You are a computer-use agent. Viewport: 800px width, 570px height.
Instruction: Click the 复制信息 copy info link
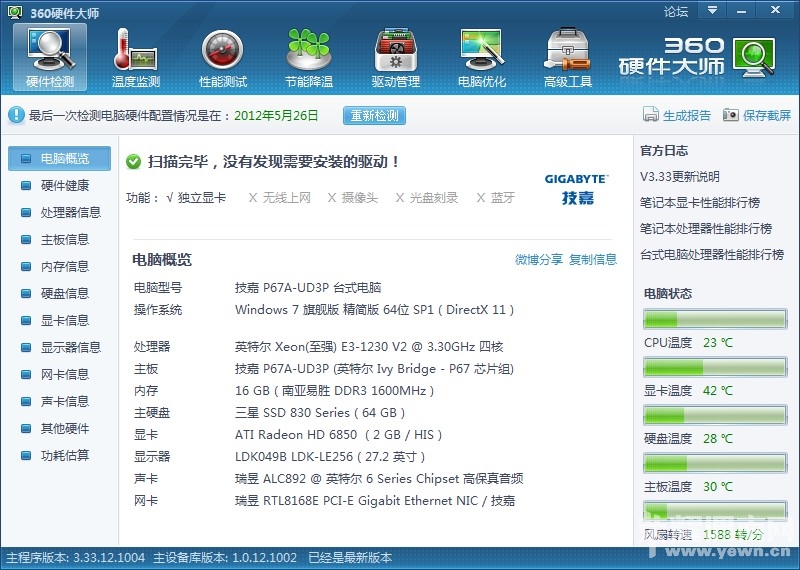[593, 260]
